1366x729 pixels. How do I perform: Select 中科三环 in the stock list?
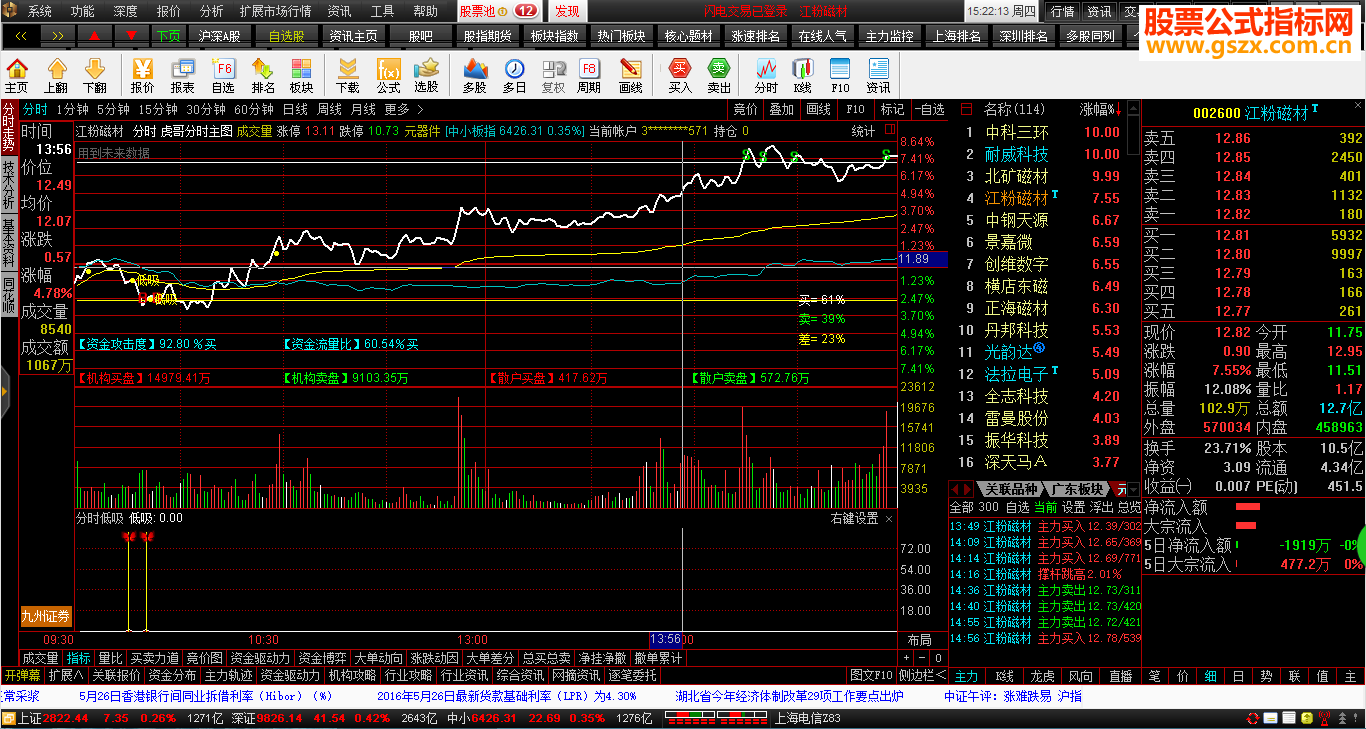[1017, 132]
